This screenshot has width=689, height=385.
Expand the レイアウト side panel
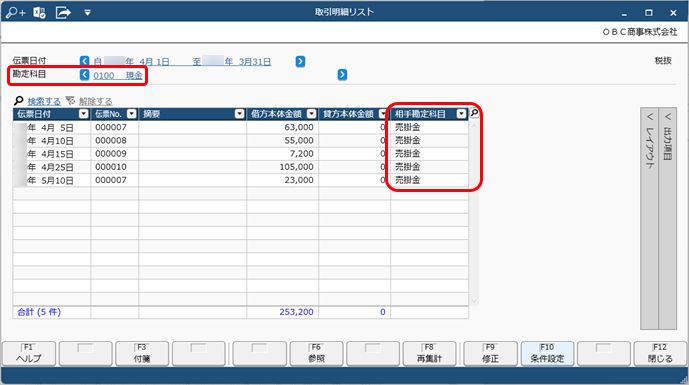[649, 218]
